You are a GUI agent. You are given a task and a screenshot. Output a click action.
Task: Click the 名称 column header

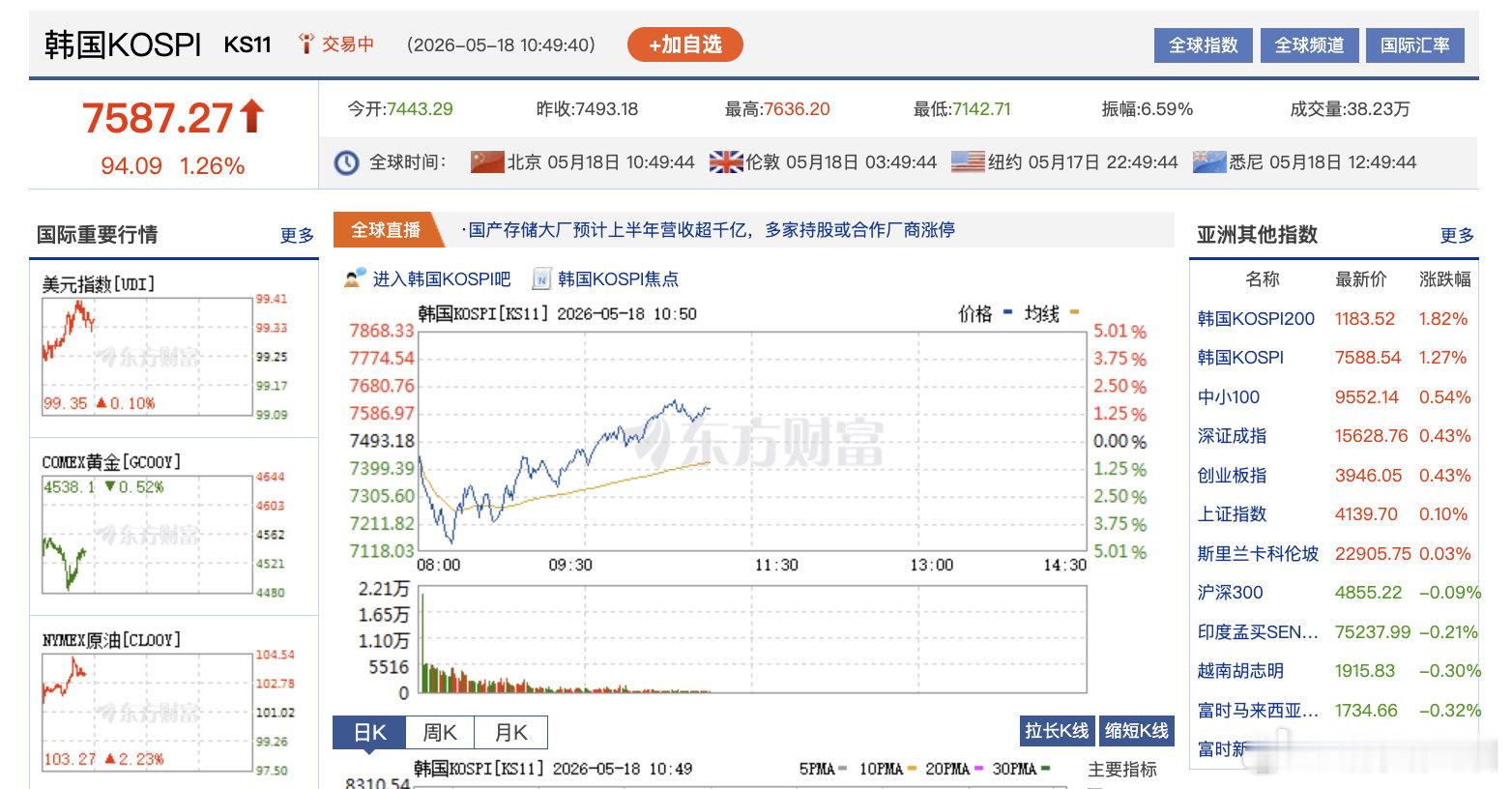(x=1262, y=279)
